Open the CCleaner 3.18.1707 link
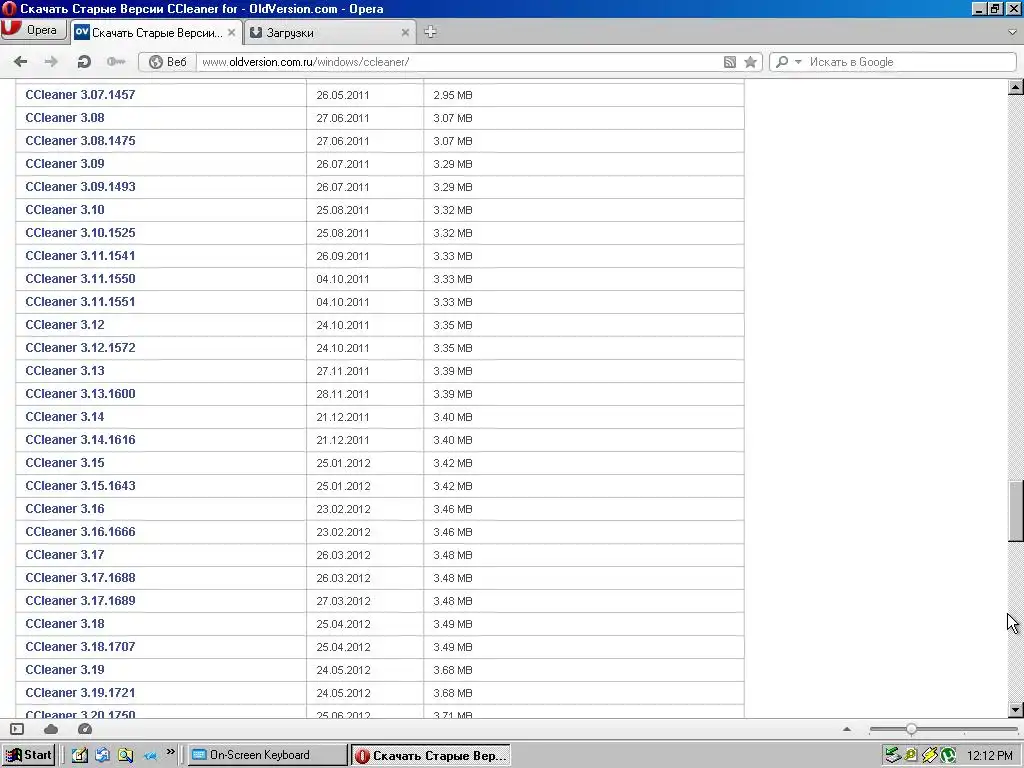1024x768 pixels. pos(80,647)
